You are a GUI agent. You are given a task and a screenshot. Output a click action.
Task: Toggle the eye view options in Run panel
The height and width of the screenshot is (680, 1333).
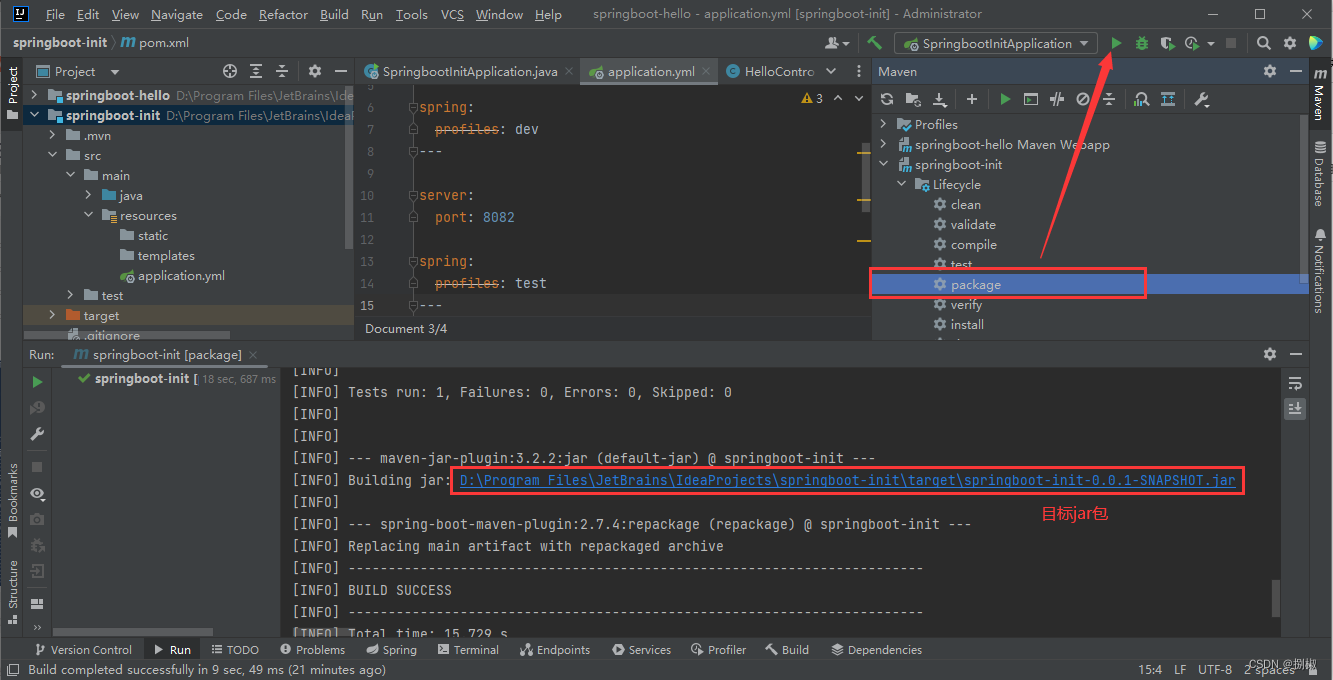pyautogui.click(x=37, y=493)
